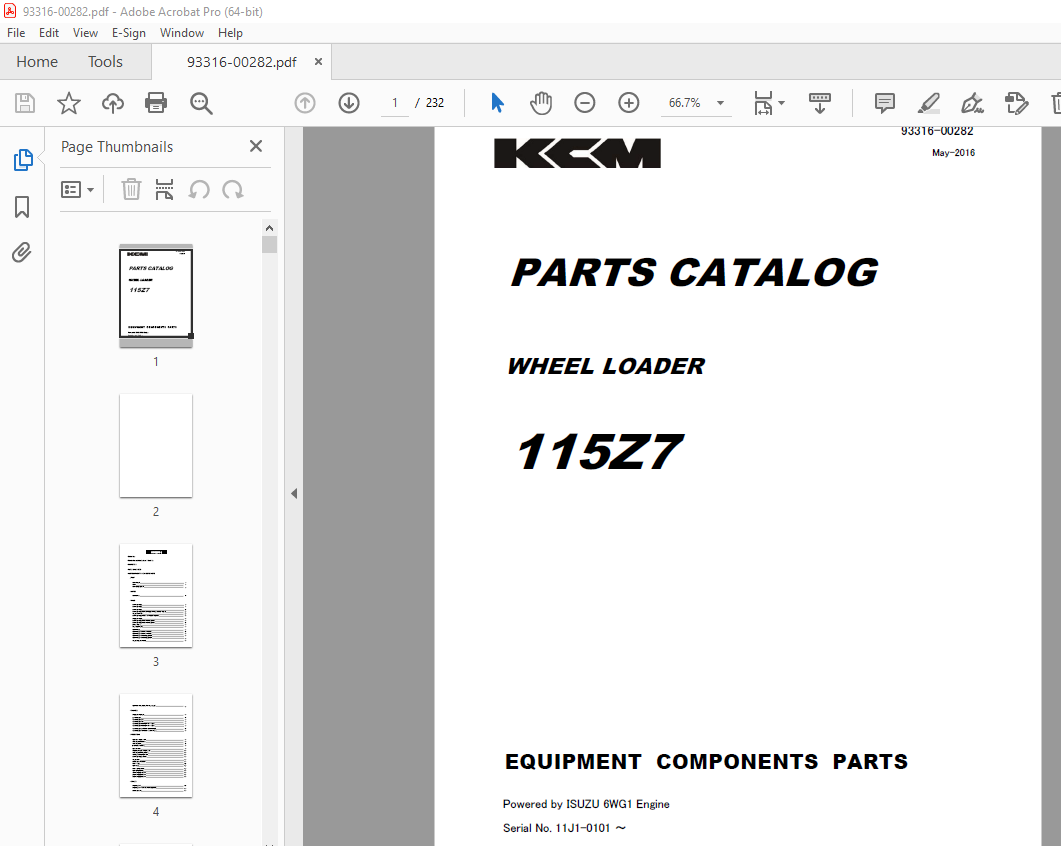This screenshot has width=1061, height=846.
Task: Add a comment with the note icon
Action: (x=884, y=103)
